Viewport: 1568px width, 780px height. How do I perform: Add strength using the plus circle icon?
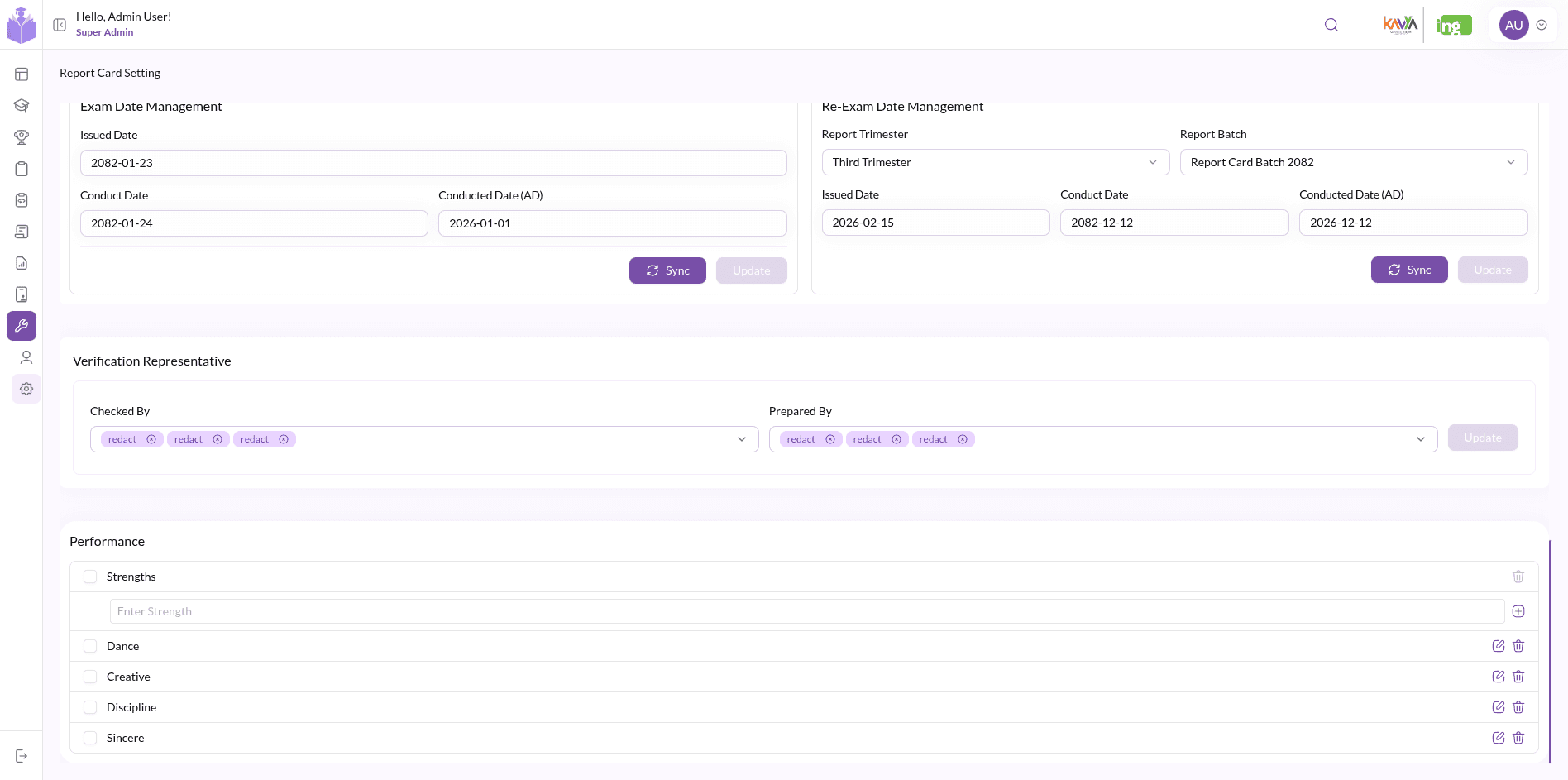tap(1518, 611)
